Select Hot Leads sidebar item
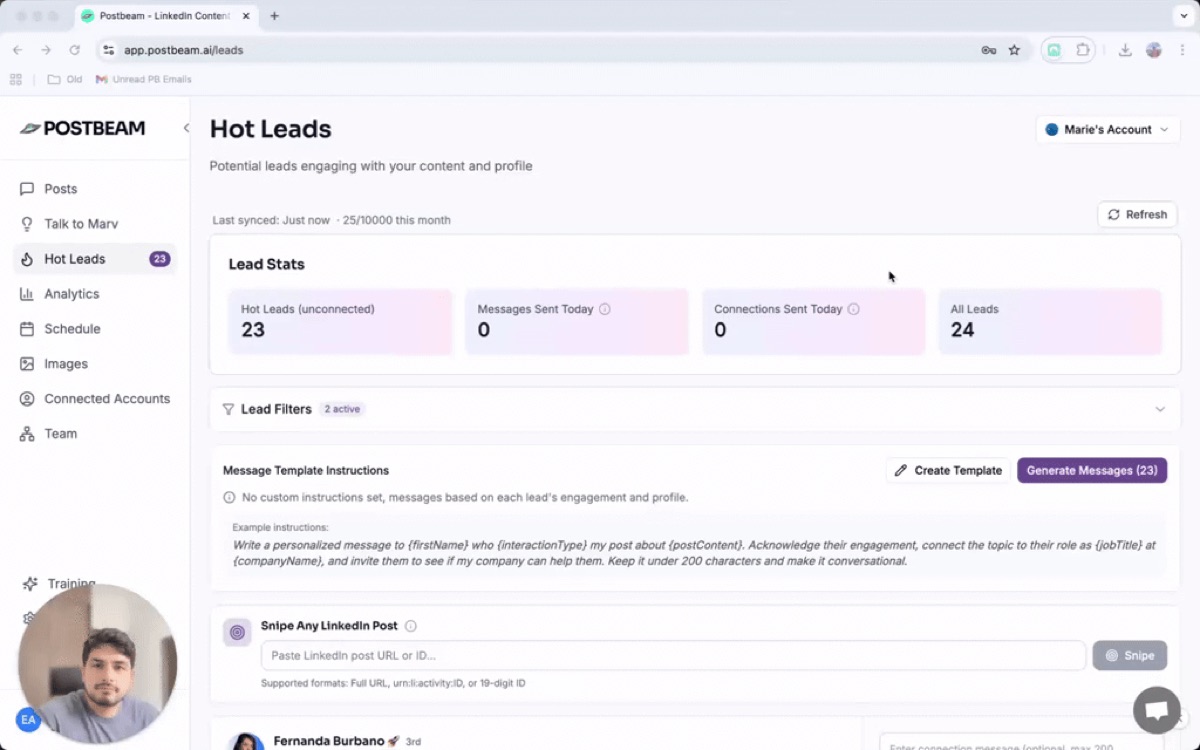The width and height of the screenshot is (1200, 750). [x=95, y=259]
